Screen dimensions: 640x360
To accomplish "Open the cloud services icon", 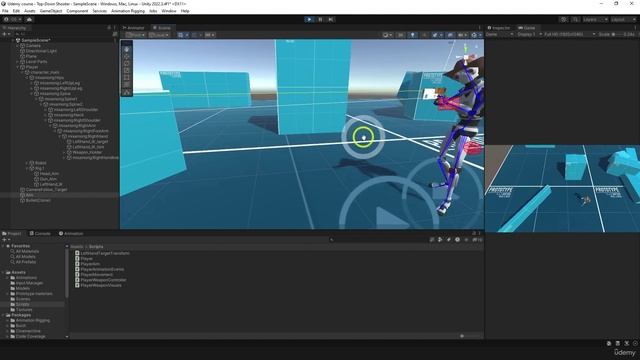I will 29,19.
